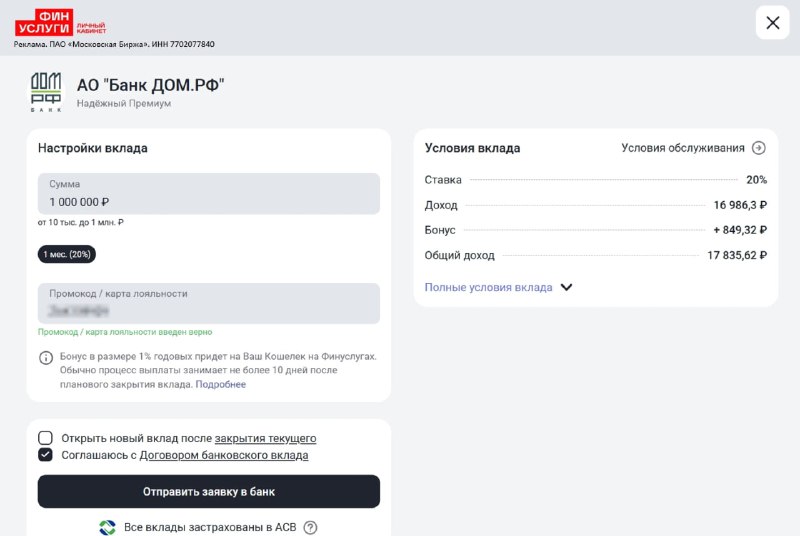Click the АСВ insurance logo icon

tap(107, 527)
